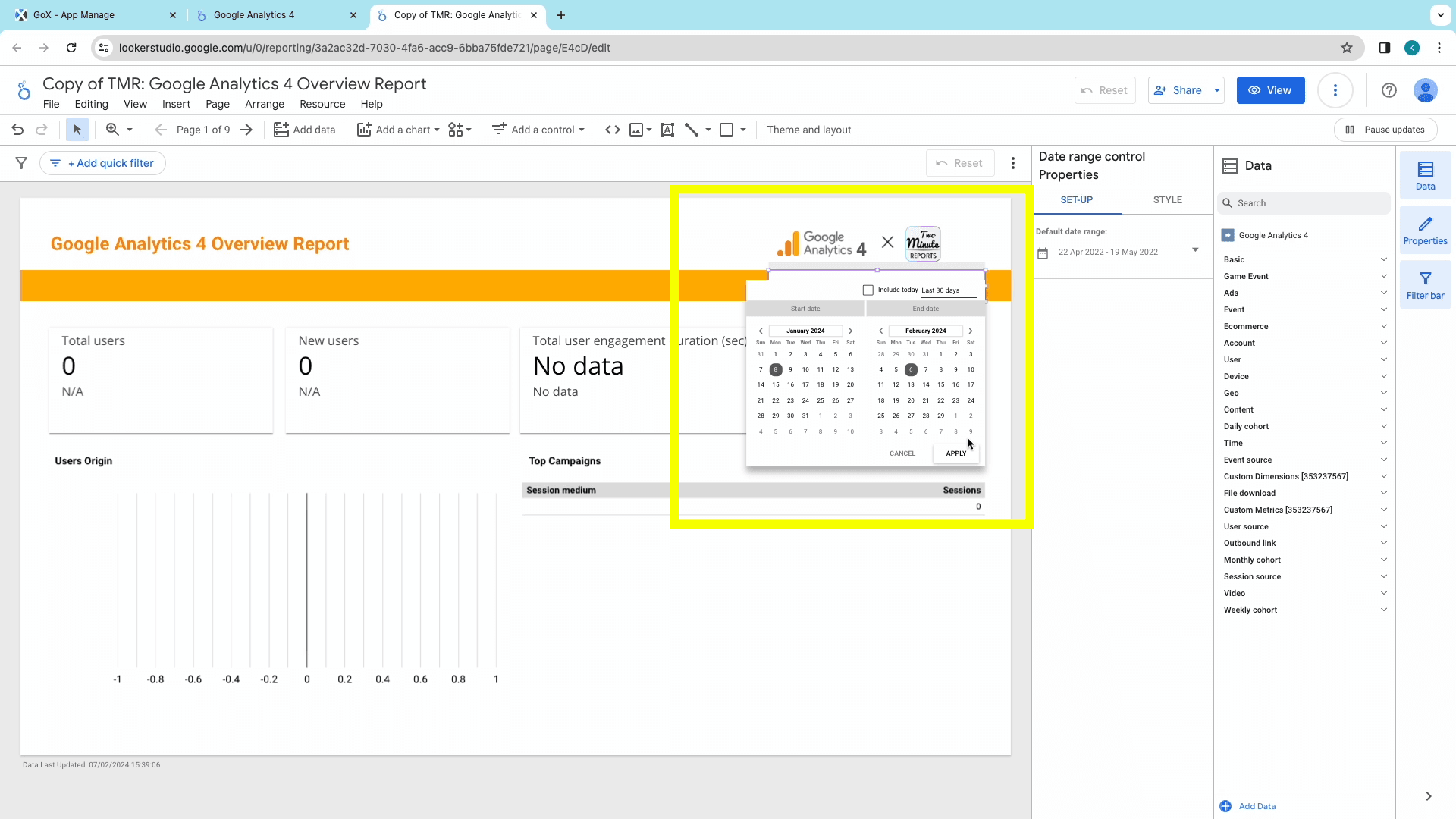Open report more options next to View
1456x819 pixels.
point(1335,90)
